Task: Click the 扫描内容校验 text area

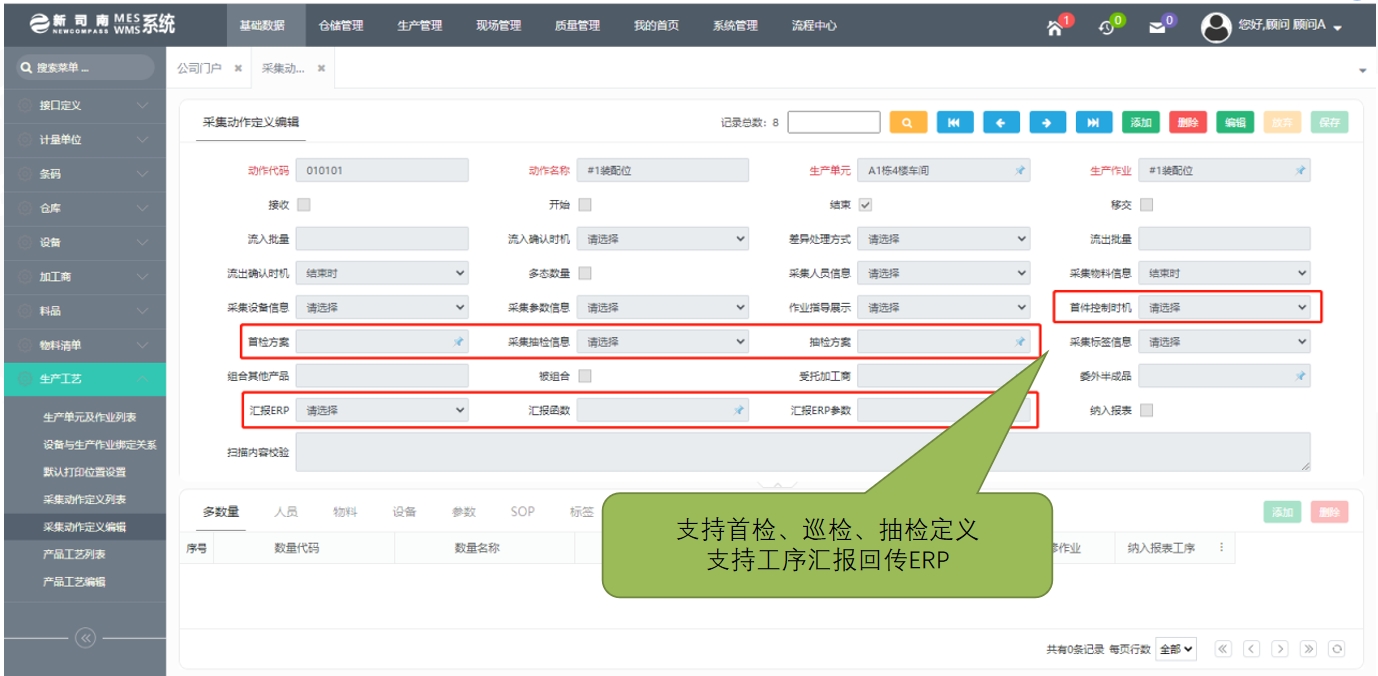Action: pos(802,452)
